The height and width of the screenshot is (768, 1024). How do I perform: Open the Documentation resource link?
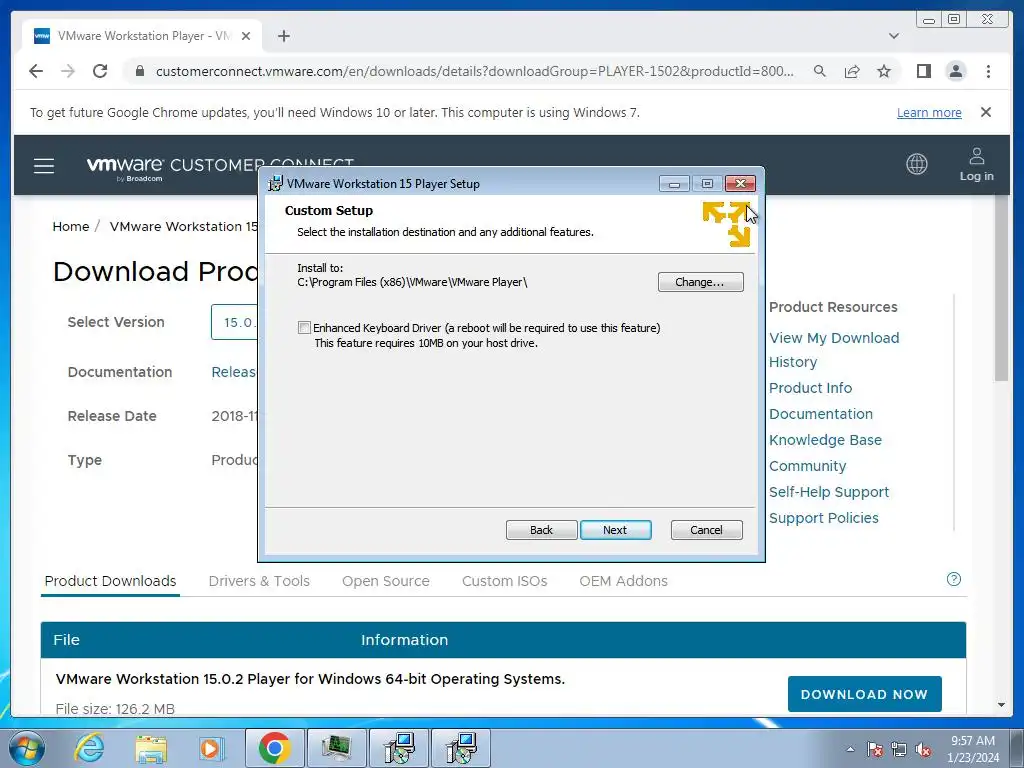coord(821,414)
